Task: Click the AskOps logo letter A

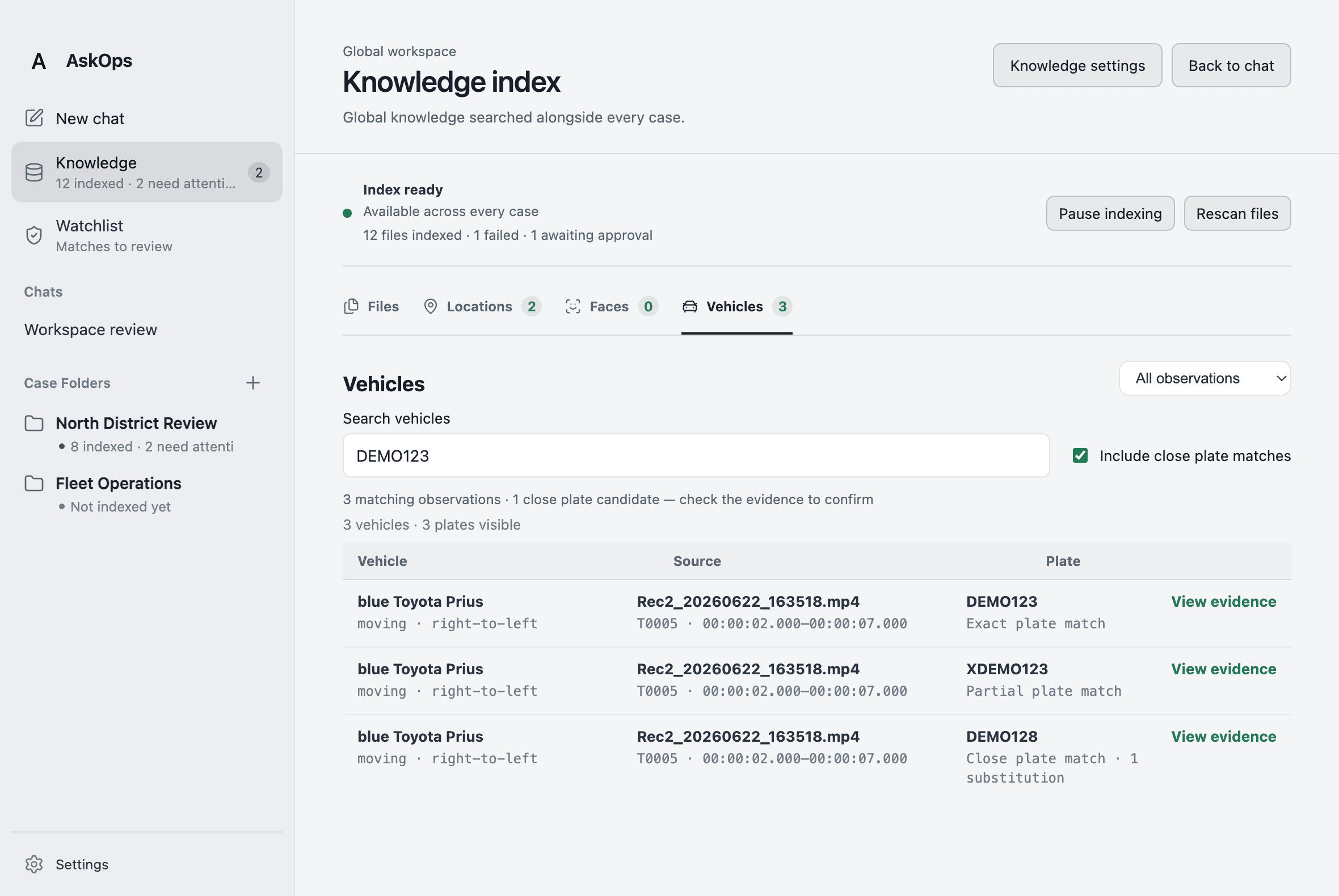Action: point(39,61)
